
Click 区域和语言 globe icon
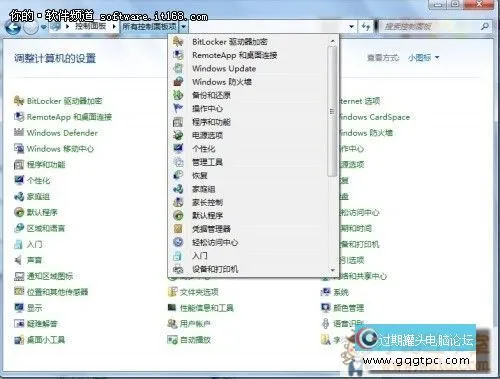pos(19,228)
